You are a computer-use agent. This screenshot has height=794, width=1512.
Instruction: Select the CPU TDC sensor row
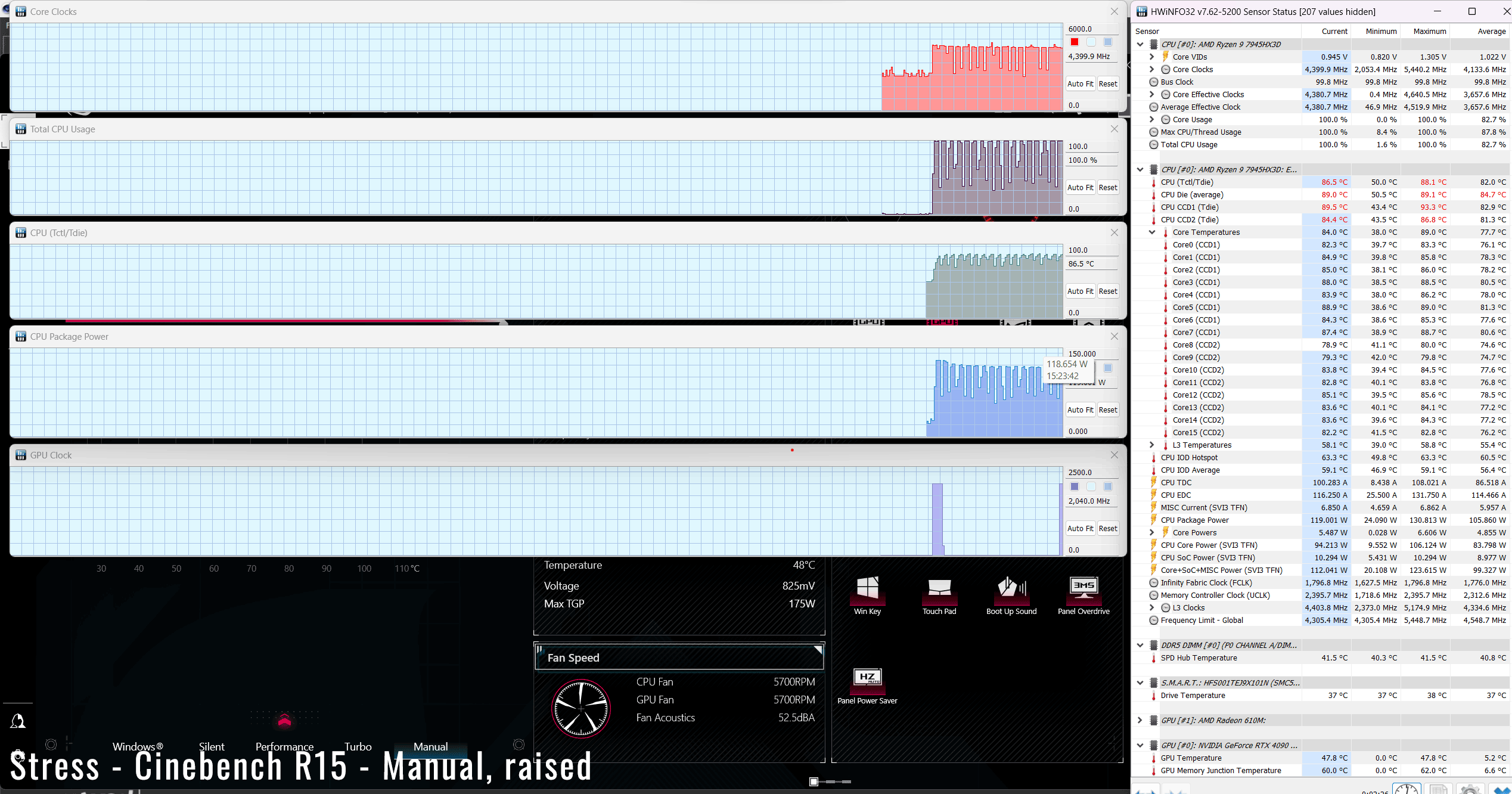[x=1321, y=483]
